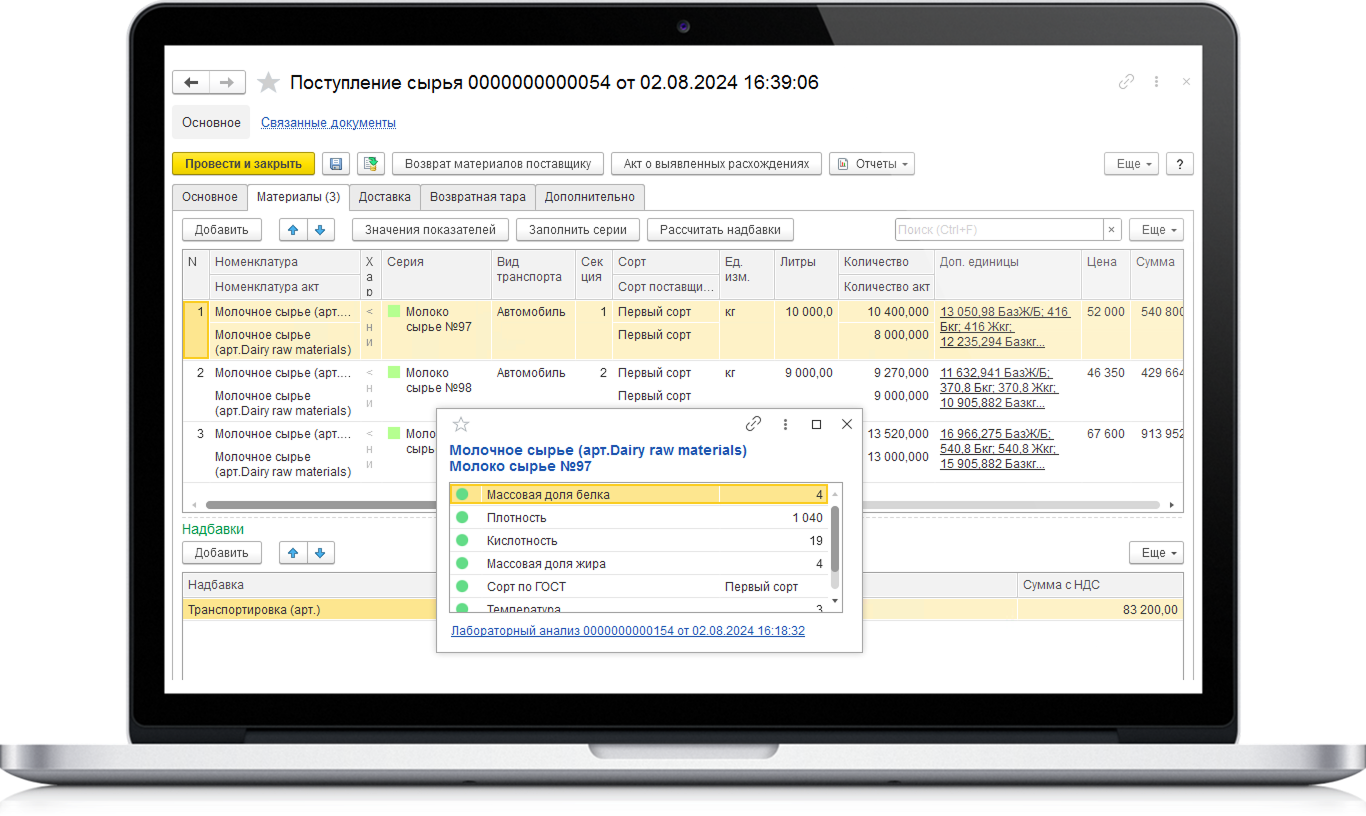This screenshot has height=816, width=1366.
Task: Click sum cell 83 200,00
Action: pyautogui.click(x=1100, y=609)
